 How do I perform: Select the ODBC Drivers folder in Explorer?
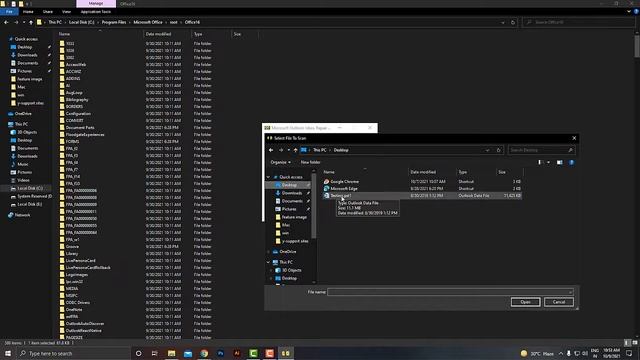pyautogui.click(x=78, y=303)
